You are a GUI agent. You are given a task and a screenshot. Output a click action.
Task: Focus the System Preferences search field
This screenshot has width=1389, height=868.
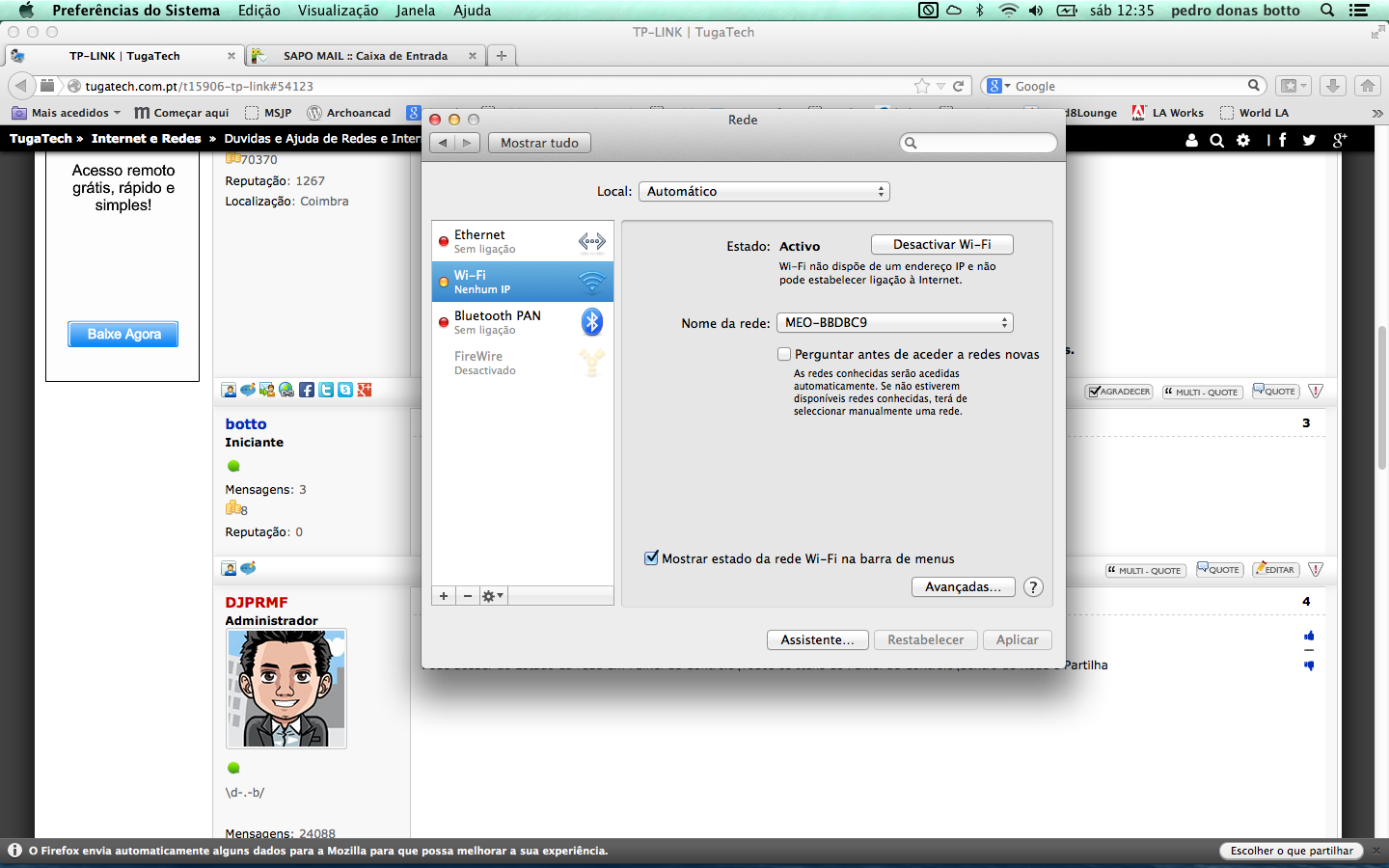pos(978,143)
